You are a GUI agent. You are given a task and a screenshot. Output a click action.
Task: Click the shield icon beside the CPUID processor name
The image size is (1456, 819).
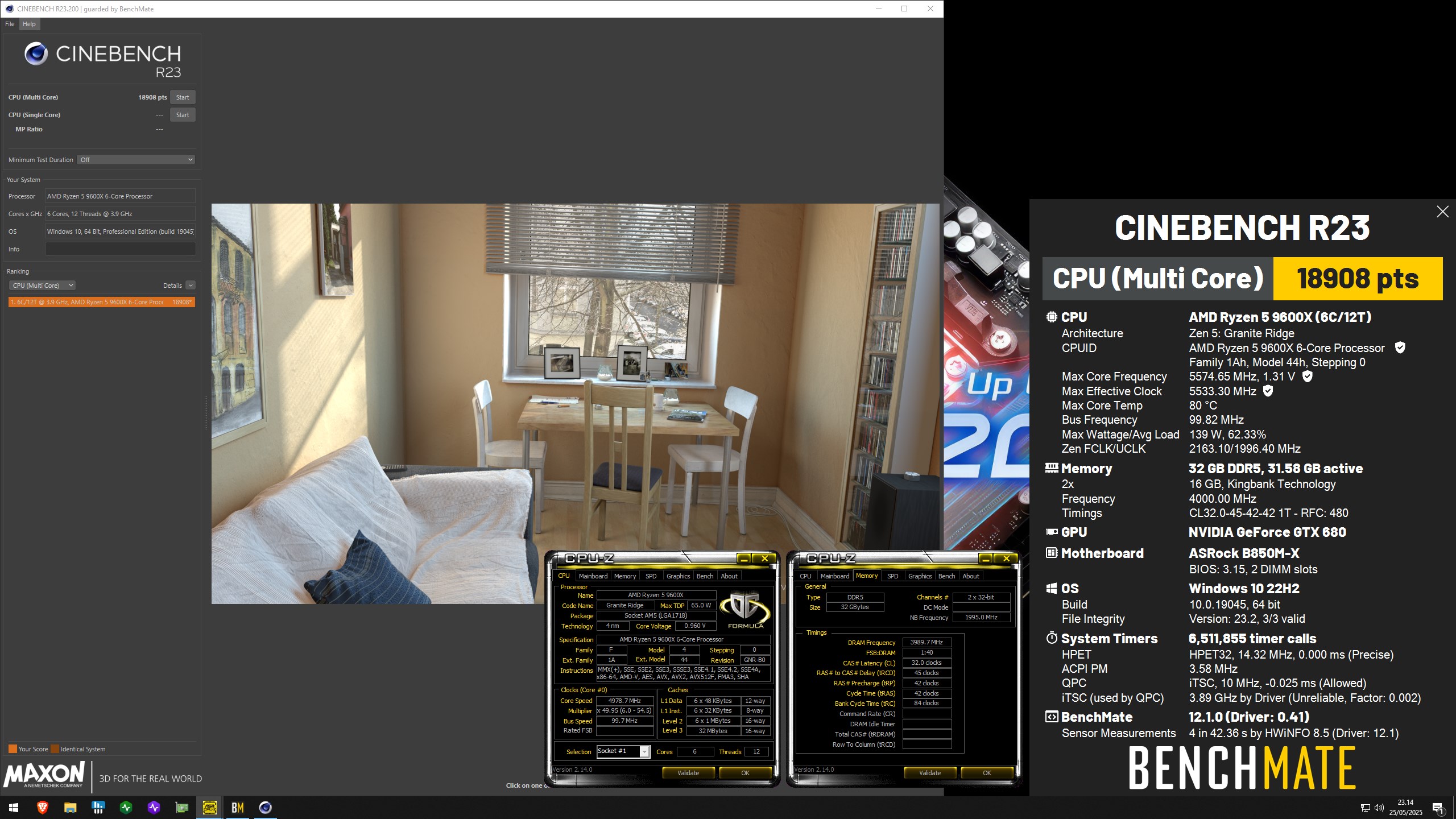coord(1400,348)
